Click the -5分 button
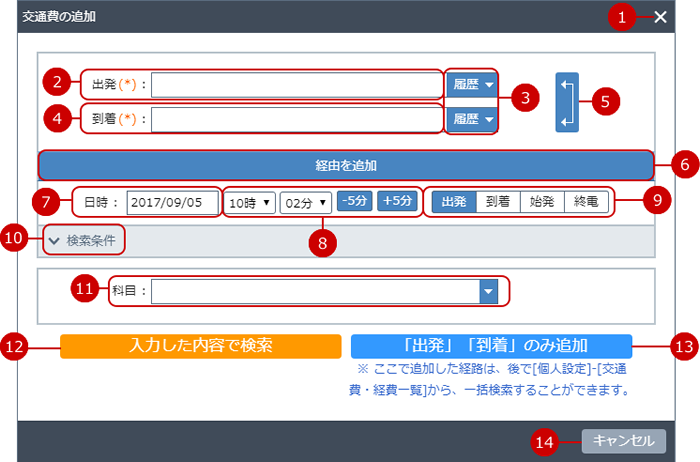The image size is (700, 462). [353, 201]
